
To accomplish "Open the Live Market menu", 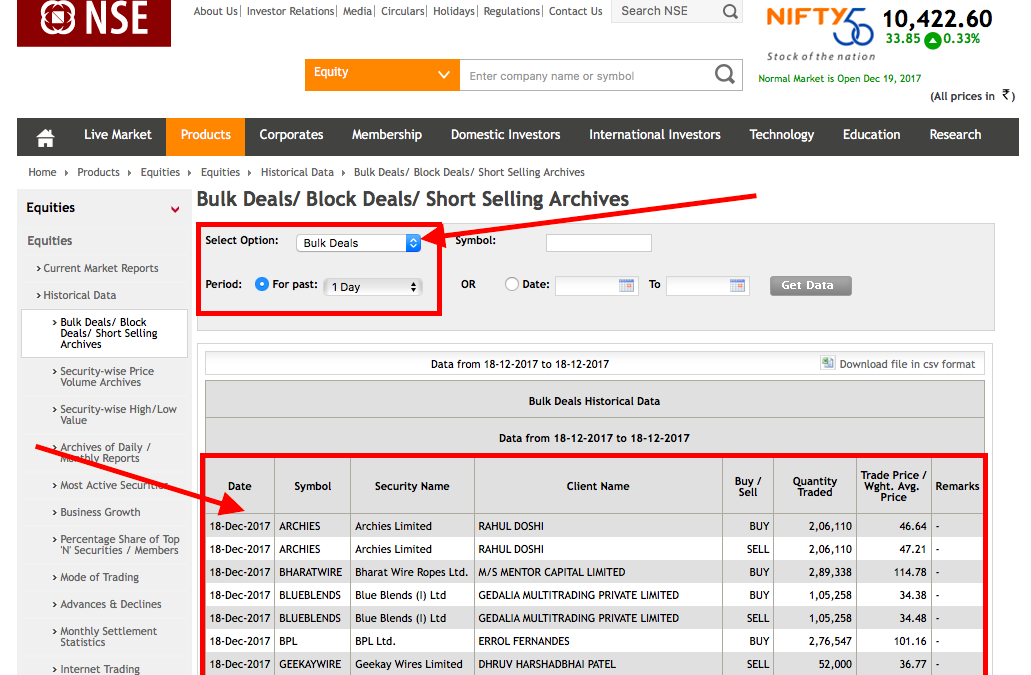I will (x=118, y=135).
